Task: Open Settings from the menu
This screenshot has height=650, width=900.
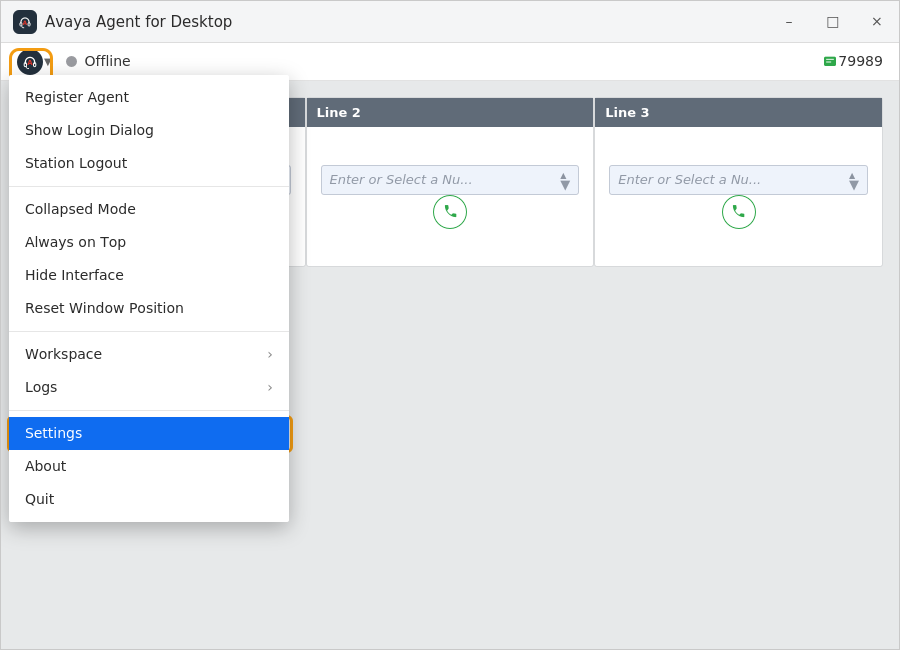Action: (x=149, y=433)
